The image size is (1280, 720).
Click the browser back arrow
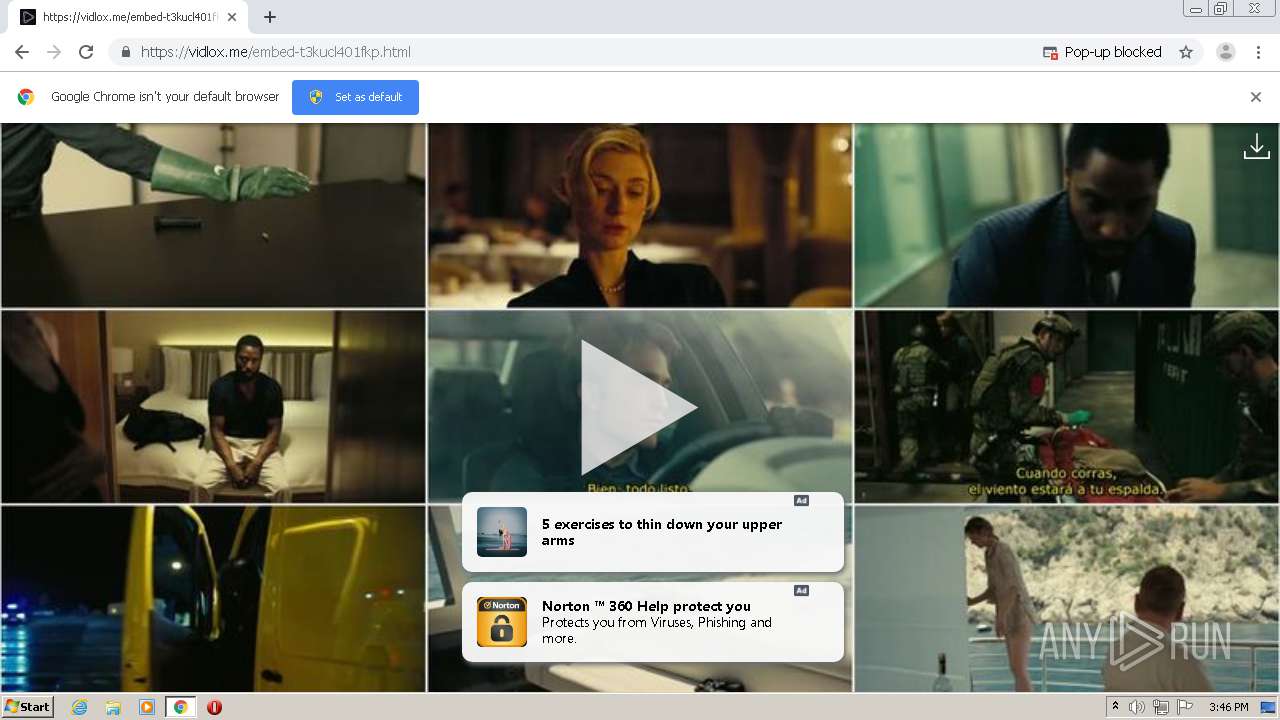coord(22,52)
